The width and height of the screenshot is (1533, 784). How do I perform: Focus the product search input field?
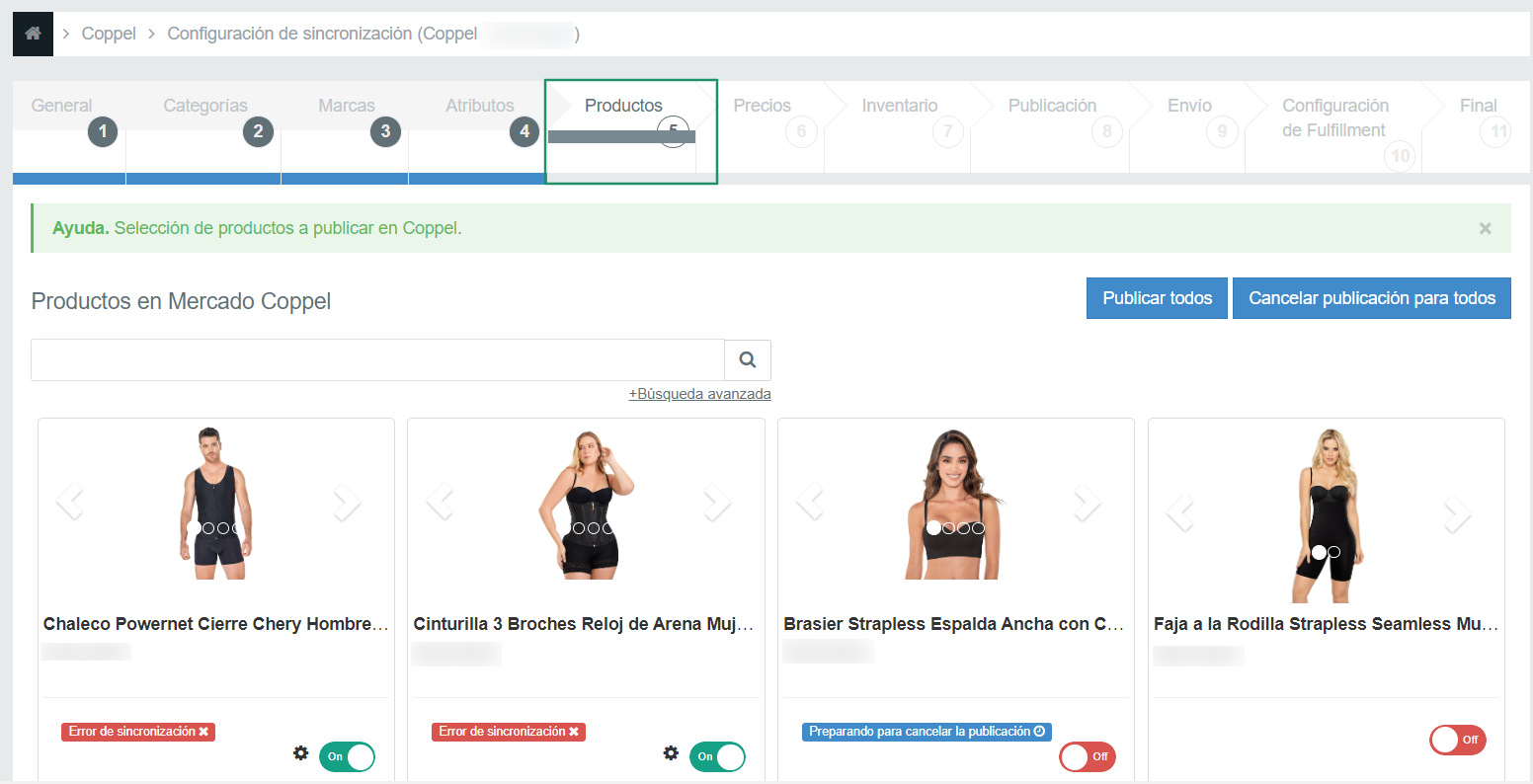[378, 360]
